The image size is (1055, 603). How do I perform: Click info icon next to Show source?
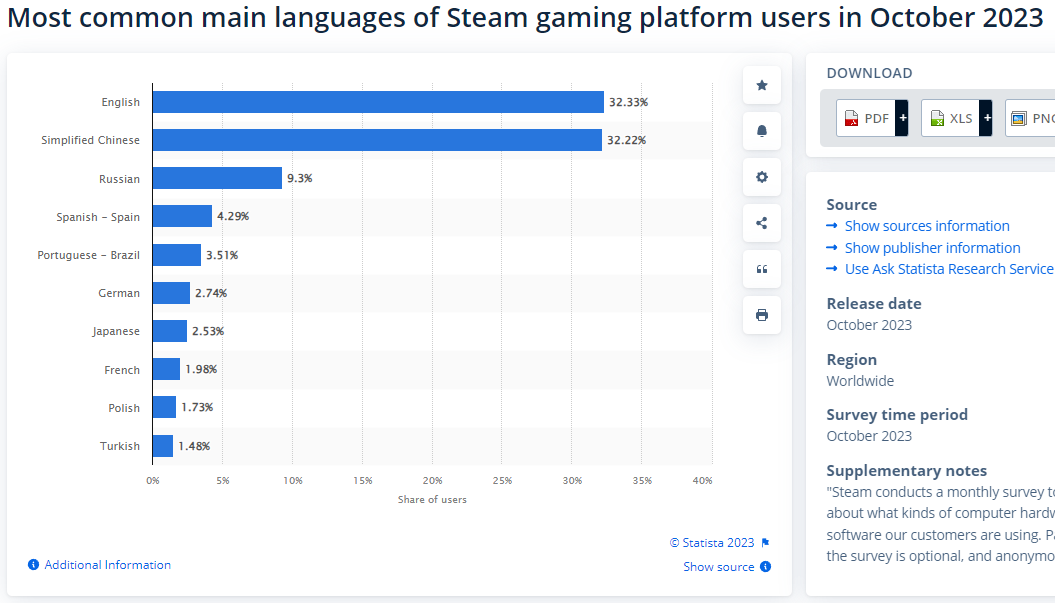(x=766, y=567)
